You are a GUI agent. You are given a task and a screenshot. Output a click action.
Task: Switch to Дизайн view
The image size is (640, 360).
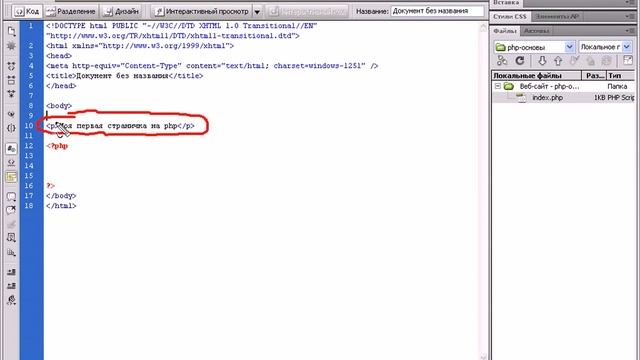click(121, 11)
